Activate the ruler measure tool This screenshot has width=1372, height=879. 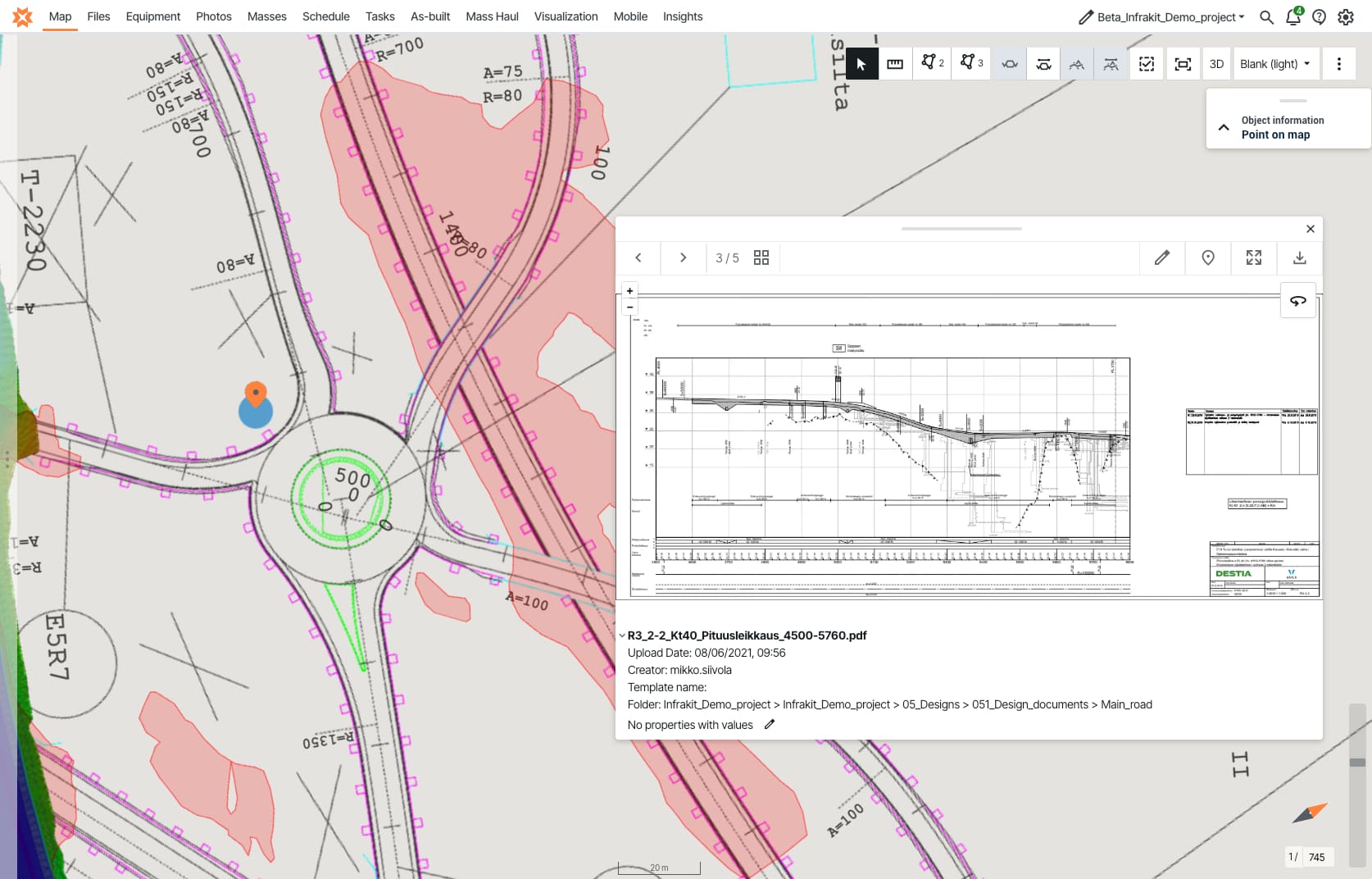[x=895, y=64]
